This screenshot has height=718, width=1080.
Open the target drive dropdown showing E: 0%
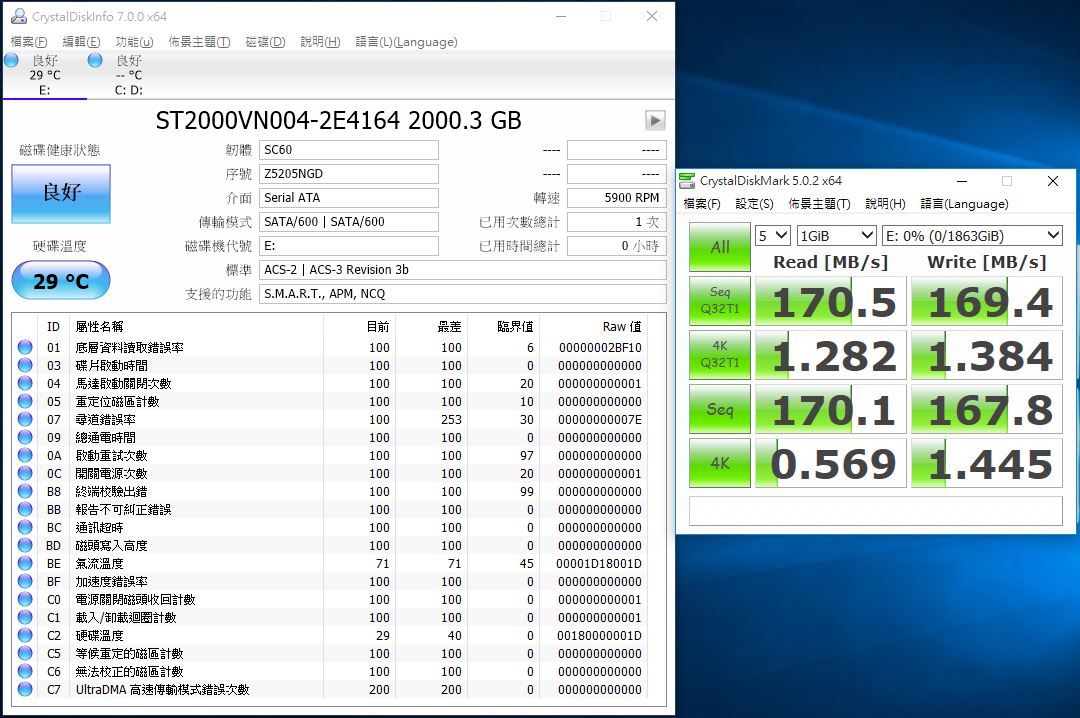972,236
